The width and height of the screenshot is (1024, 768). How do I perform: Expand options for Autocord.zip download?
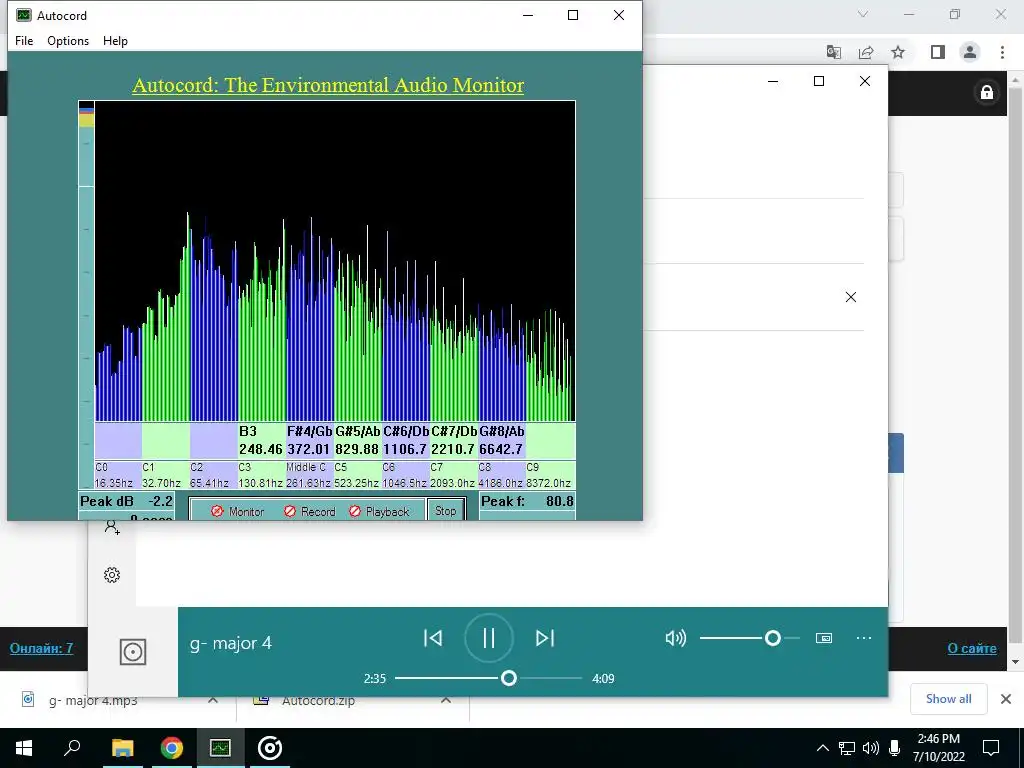coord(446,699)
